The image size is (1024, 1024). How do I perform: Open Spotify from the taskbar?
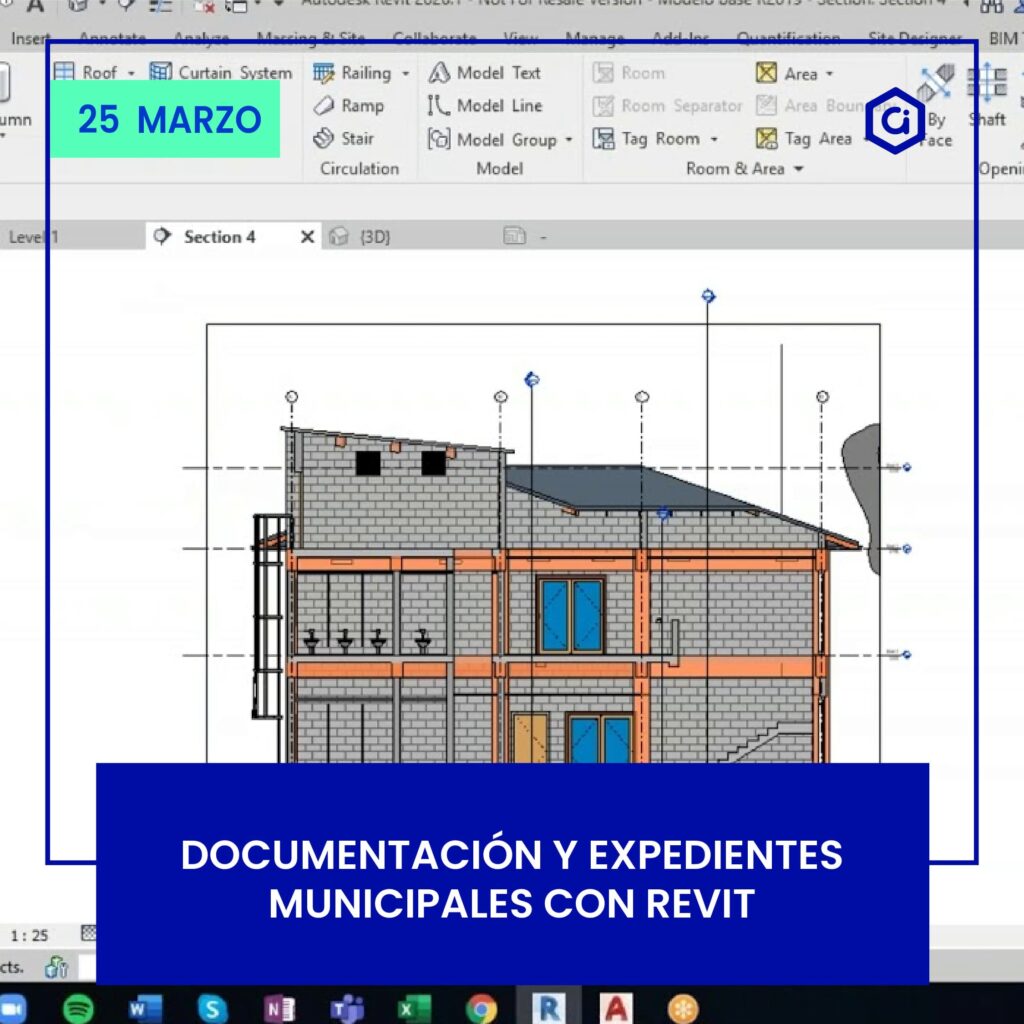click(79, 1008)
